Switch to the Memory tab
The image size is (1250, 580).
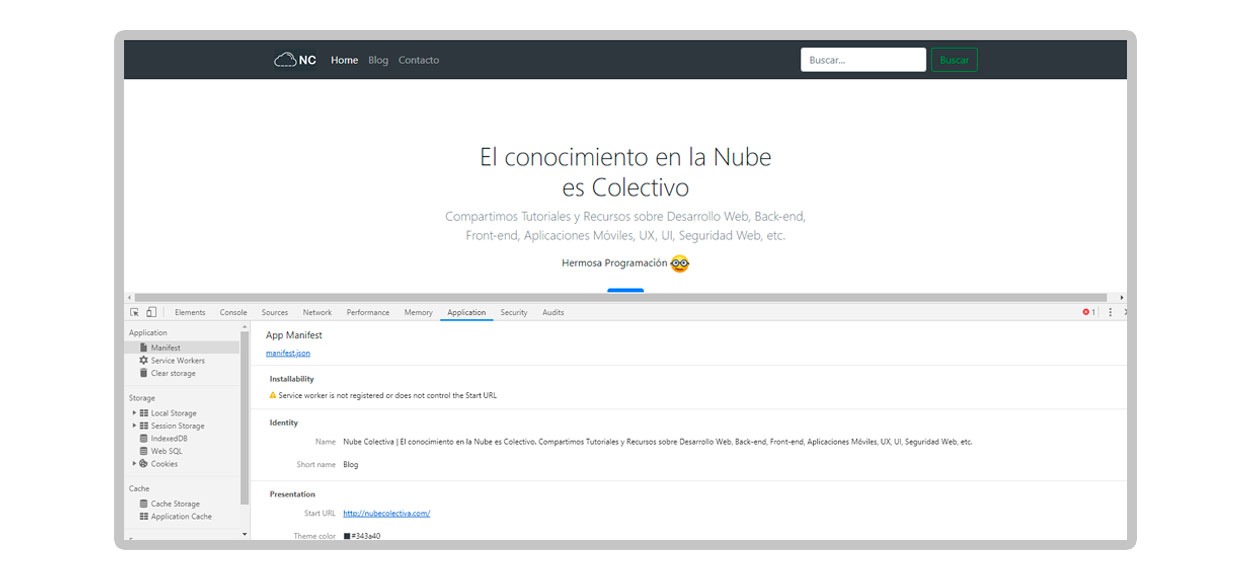click(x=418, y=312)
